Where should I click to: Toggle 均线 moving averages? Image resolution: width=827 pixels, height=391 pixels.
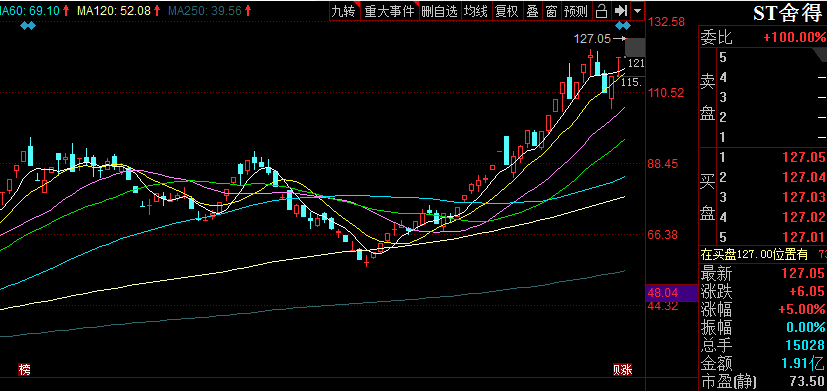pyautogui.click(x=476, y=11)
